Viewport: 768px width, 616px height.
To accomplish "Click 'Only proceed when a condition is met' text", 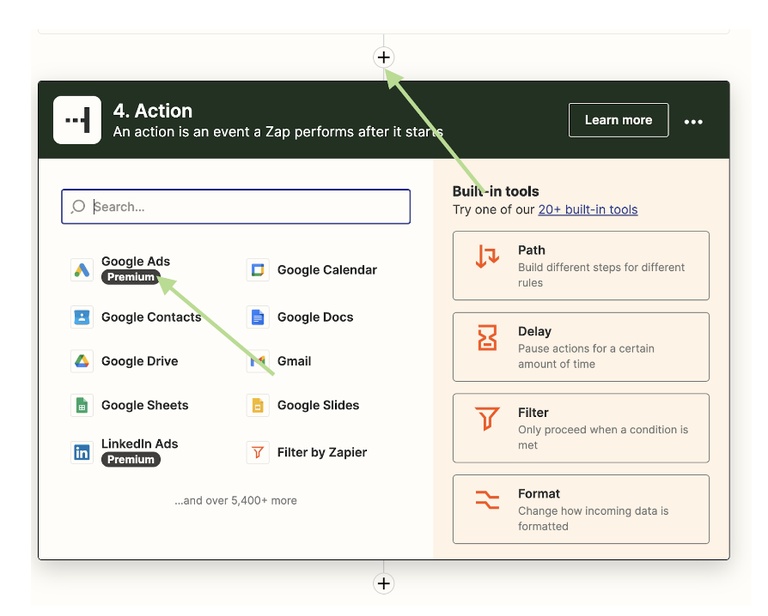I will (603, 437).
